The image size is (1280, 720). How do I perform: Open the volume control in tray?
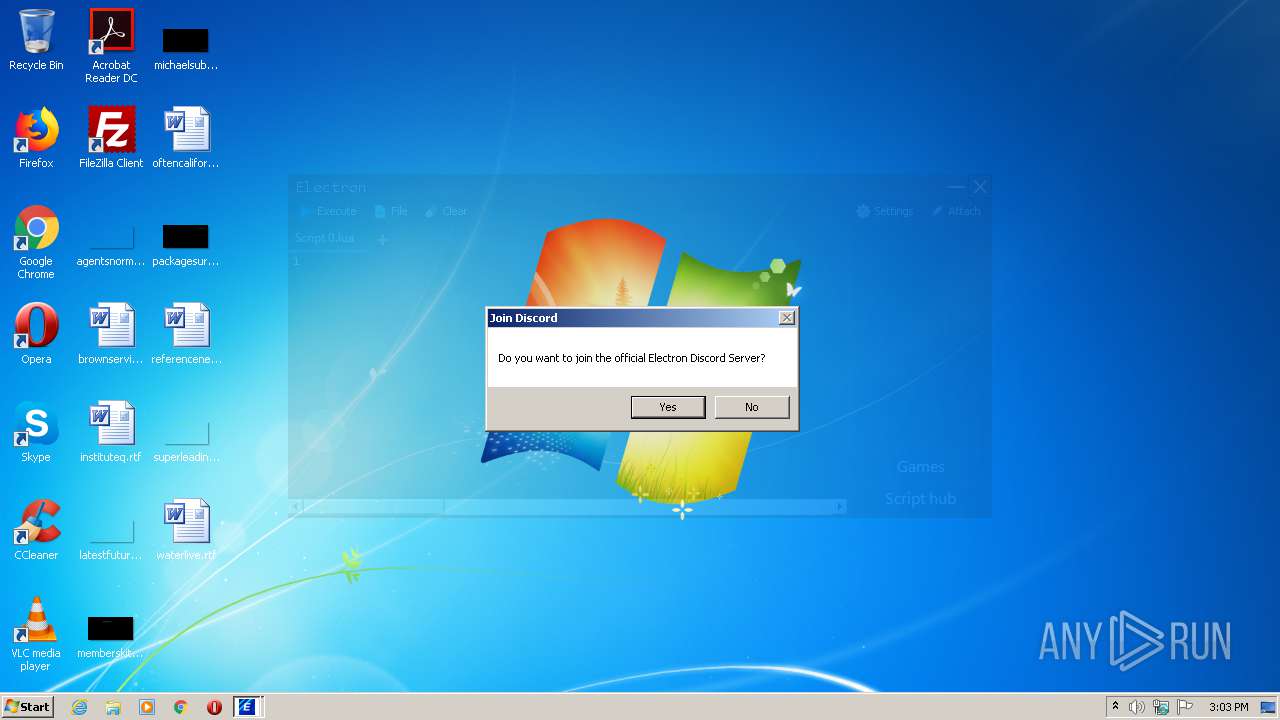click(x=1137, y=707)
